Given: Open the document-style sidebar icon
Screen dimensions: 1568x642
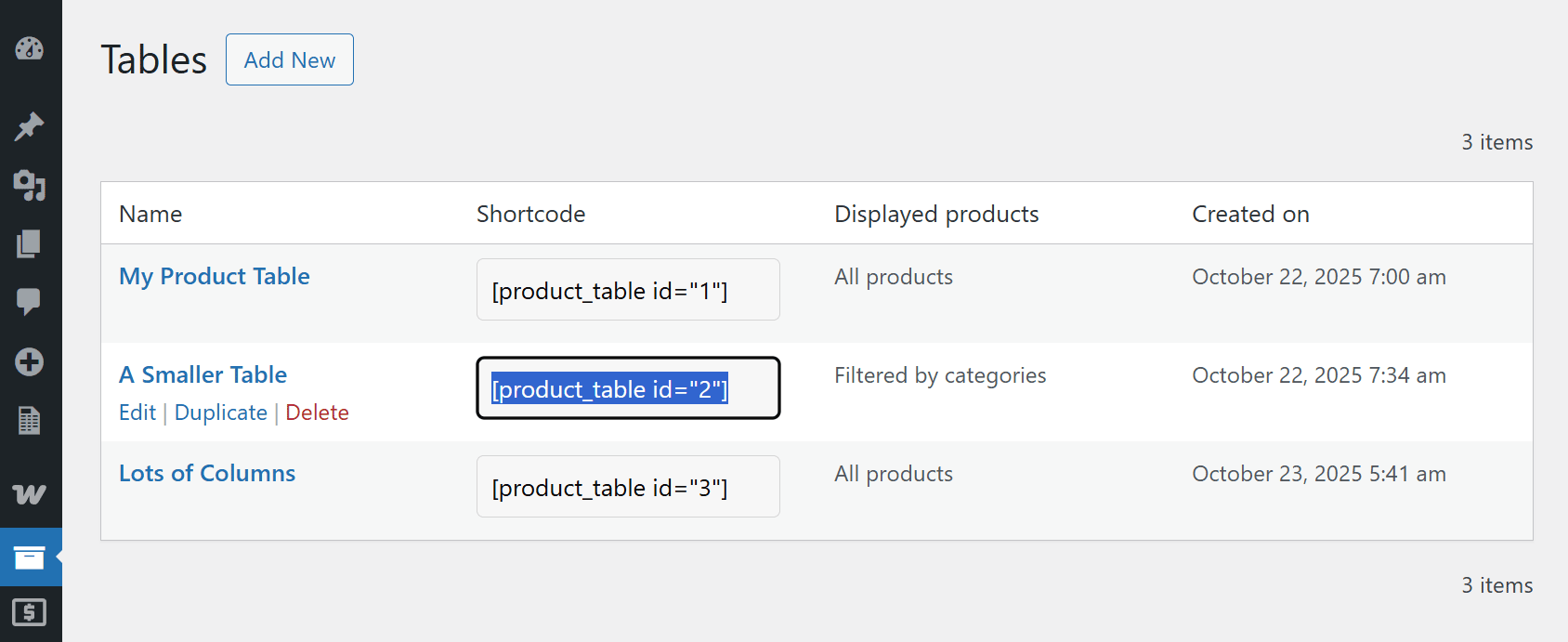Looking at the screenshot, I should coord(31,420).
